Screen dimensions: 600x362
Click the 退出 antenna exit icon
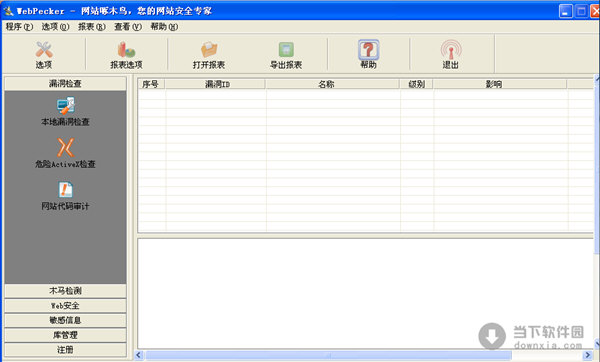click(x=451, y=50)
